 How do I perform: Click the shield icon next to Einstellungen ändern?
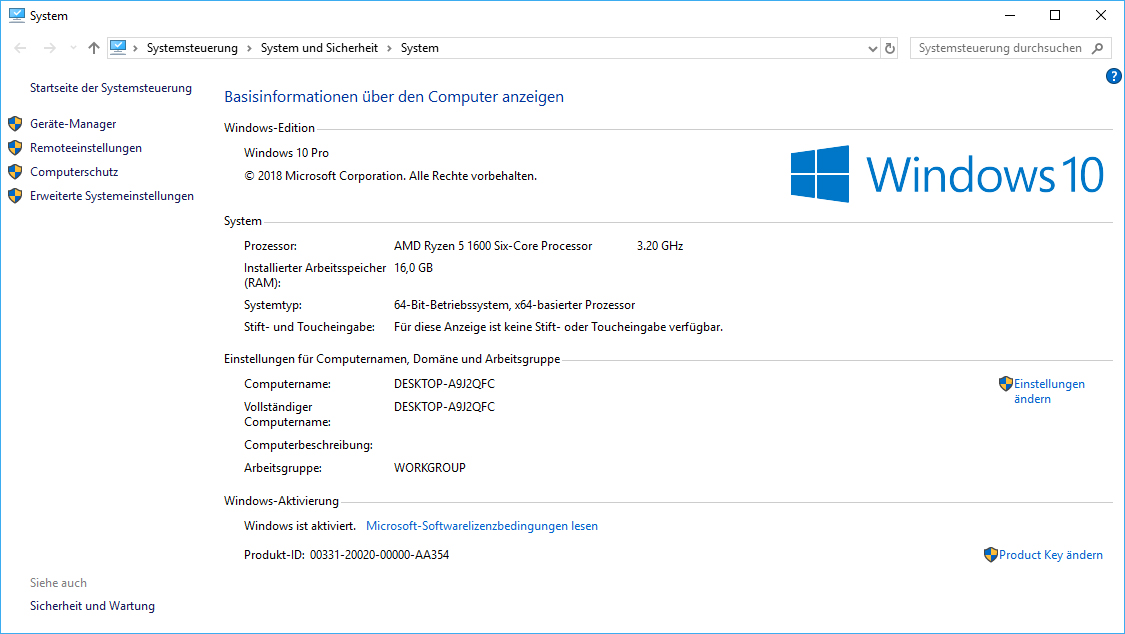tap(1005, 383)
